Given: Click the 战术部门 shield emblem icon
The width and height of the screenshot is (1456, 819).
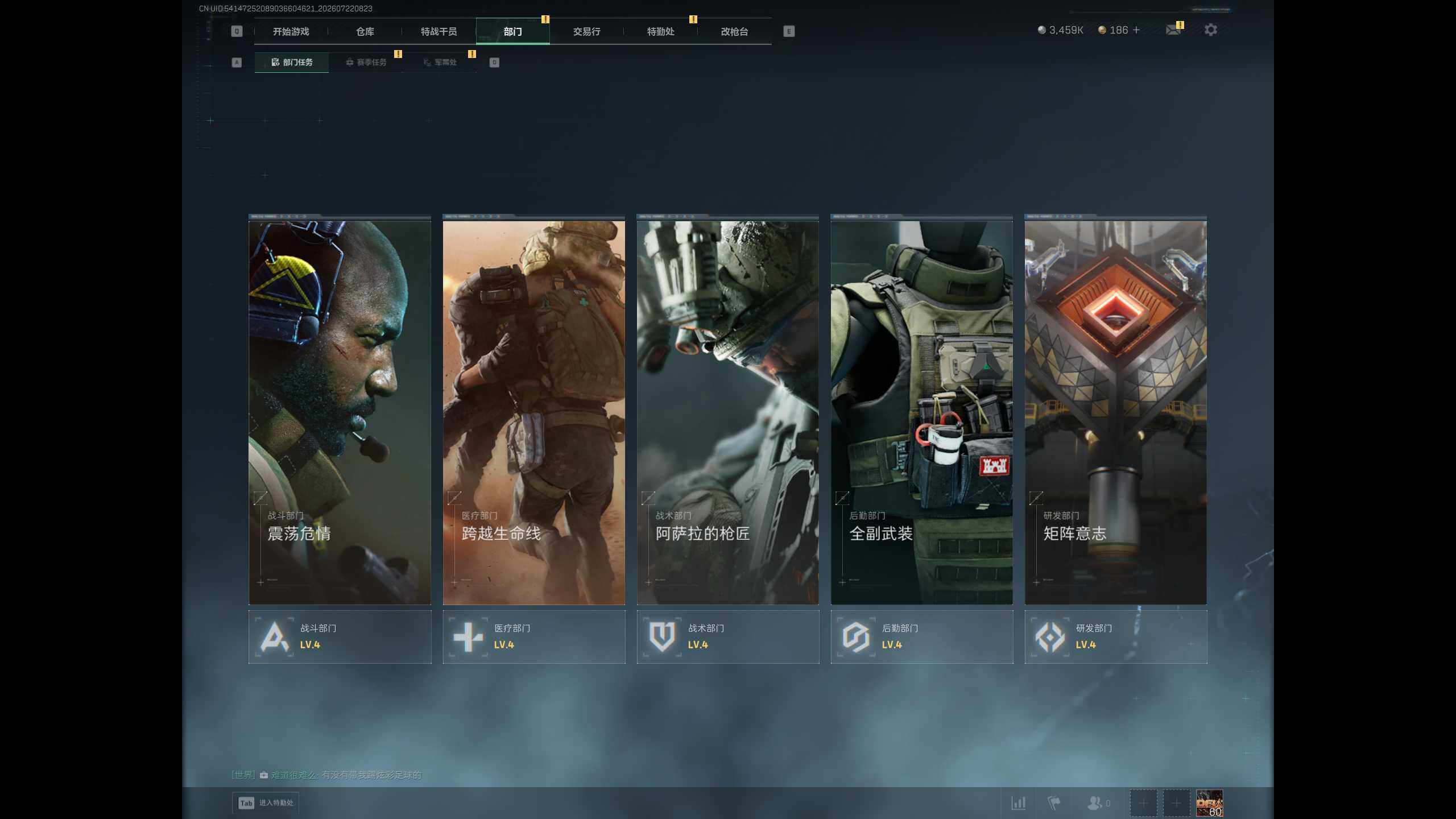Looking at the screenshot, I should (662, 636).
